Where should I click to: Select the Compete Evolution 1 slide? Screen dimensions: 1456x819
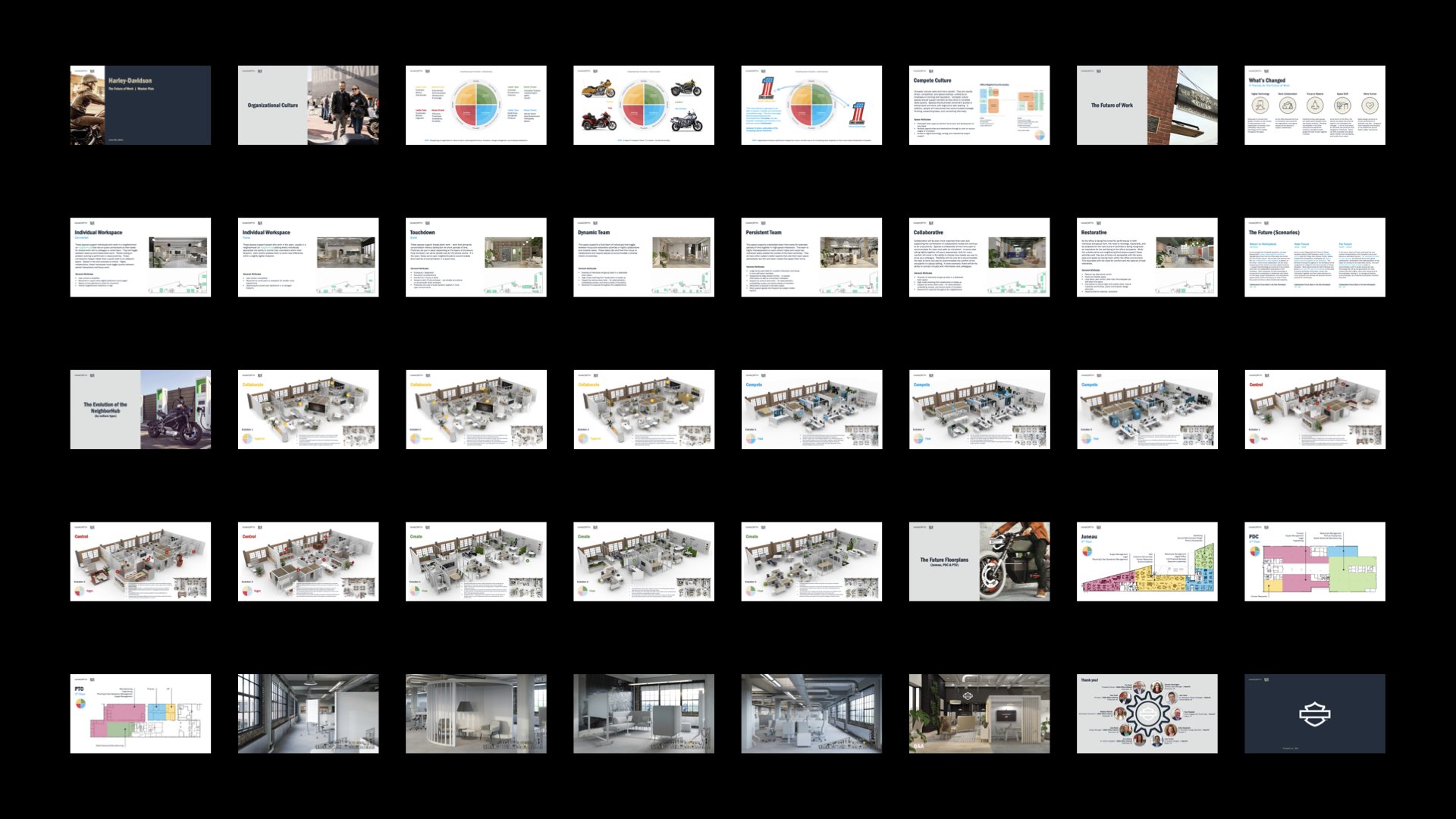(811, 409)
